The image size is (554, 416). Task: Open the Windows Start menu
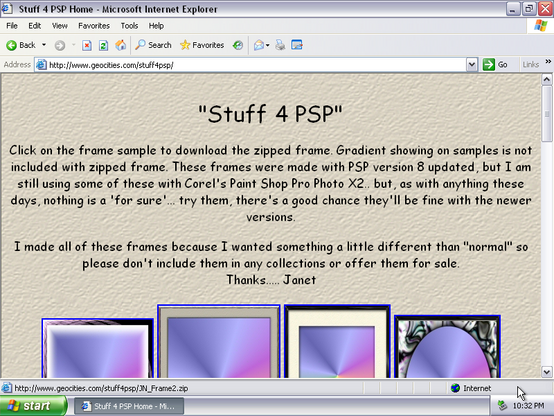(33, 406)
